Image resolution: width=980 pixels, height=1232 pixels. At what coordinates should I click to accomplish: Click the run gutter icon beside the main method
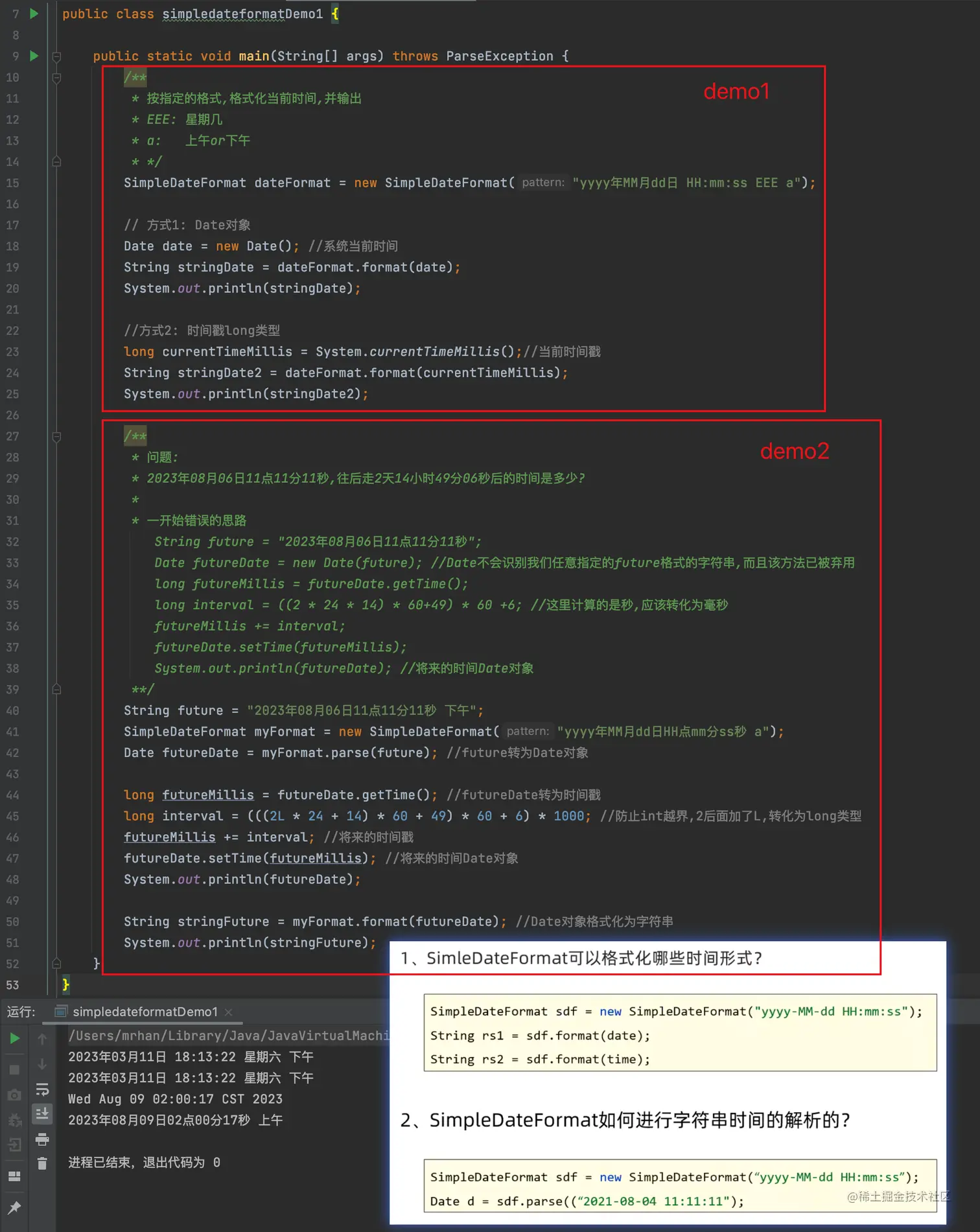(x=34, y=56)
